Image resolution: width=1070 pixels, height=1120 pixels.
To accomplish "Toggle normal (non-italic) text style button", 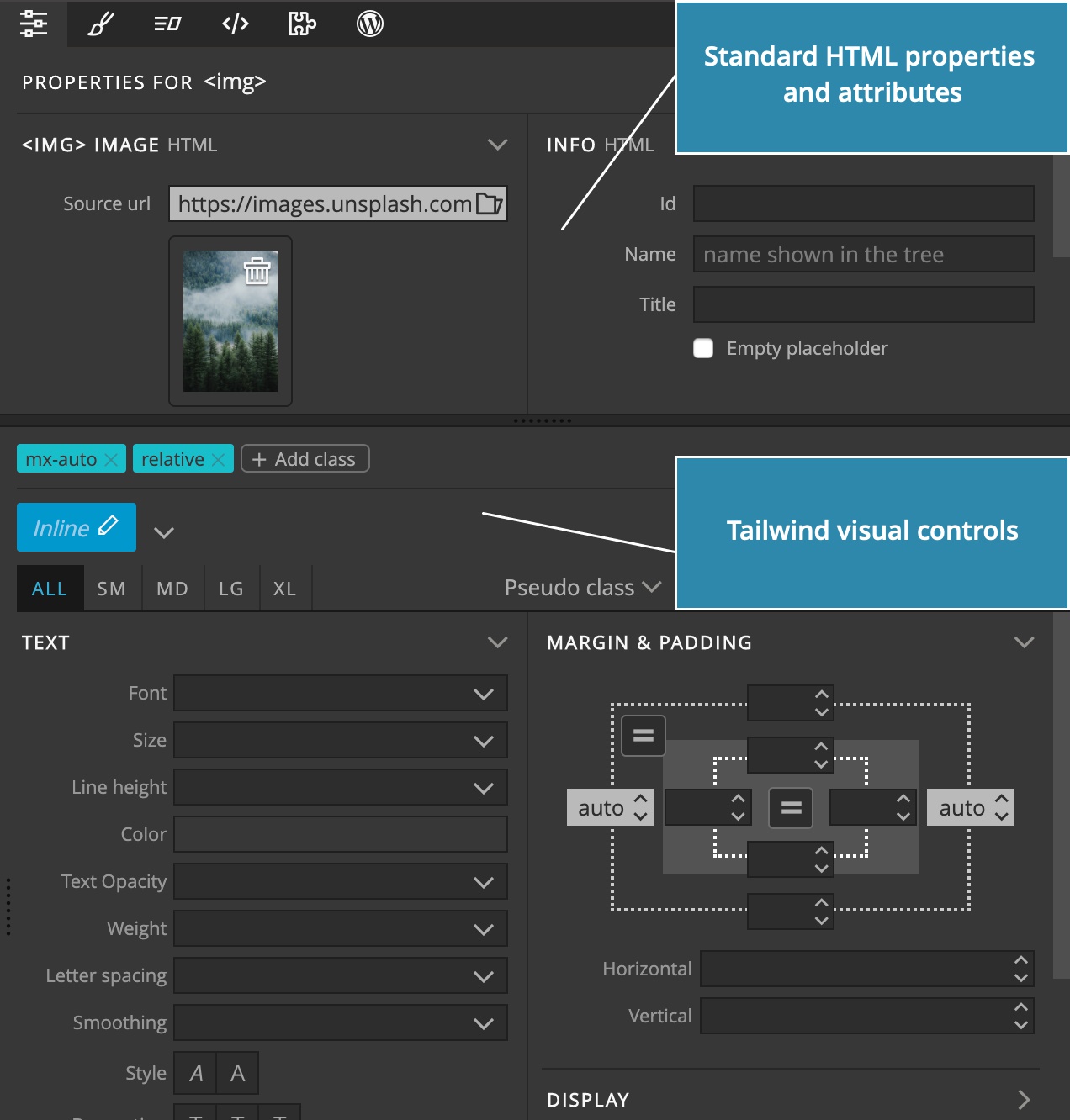I will (x=237, y=1073).
